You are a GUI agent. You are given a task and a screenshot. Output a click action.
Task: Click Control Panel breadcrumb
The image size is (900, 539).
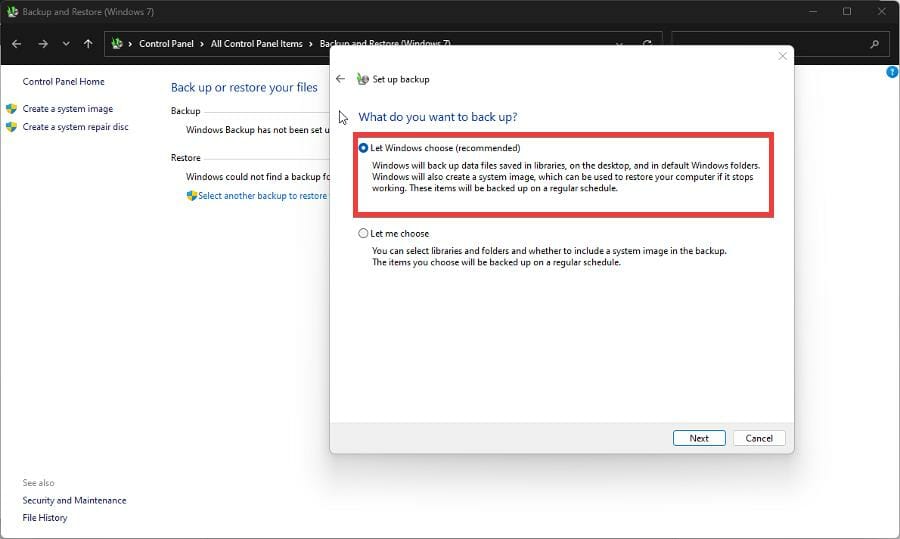coord(166,44)
